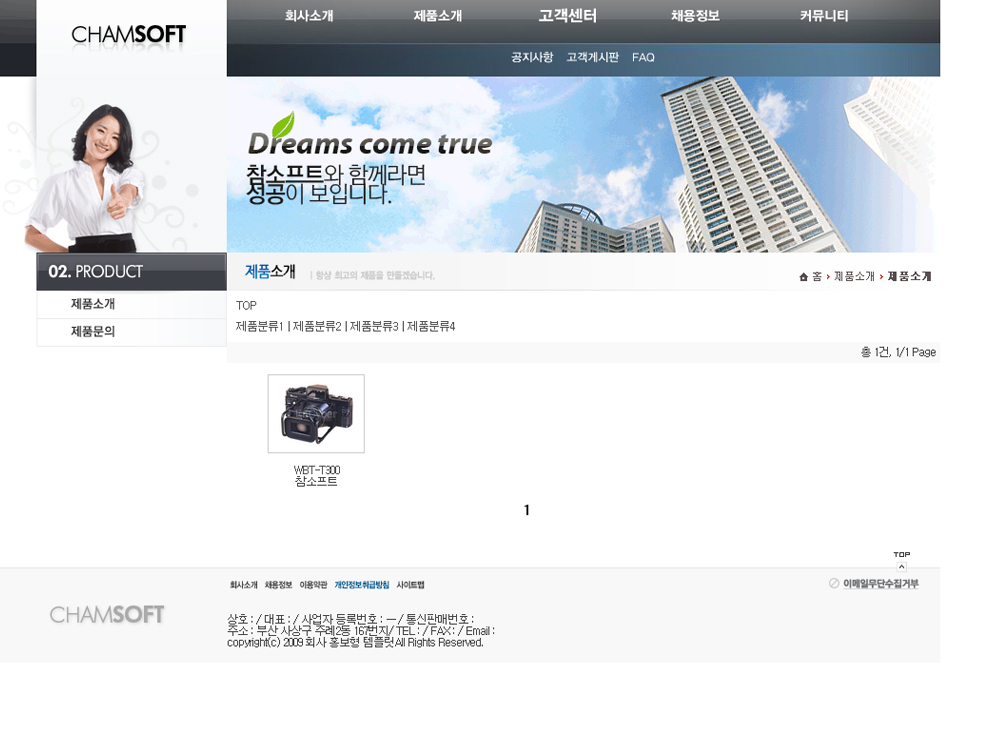The image size is (1000, 750).
Task: Go to 채용정보 in top navigation
Action: tap(695, 16)
